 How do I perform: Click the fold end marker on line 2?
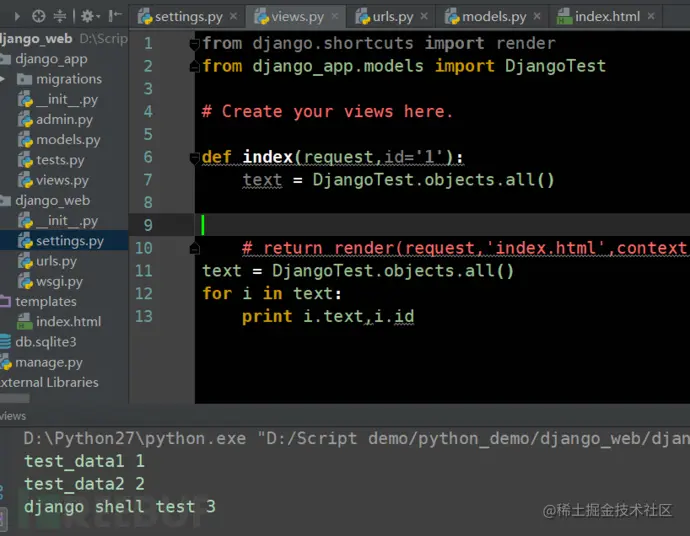click(194, 66)
